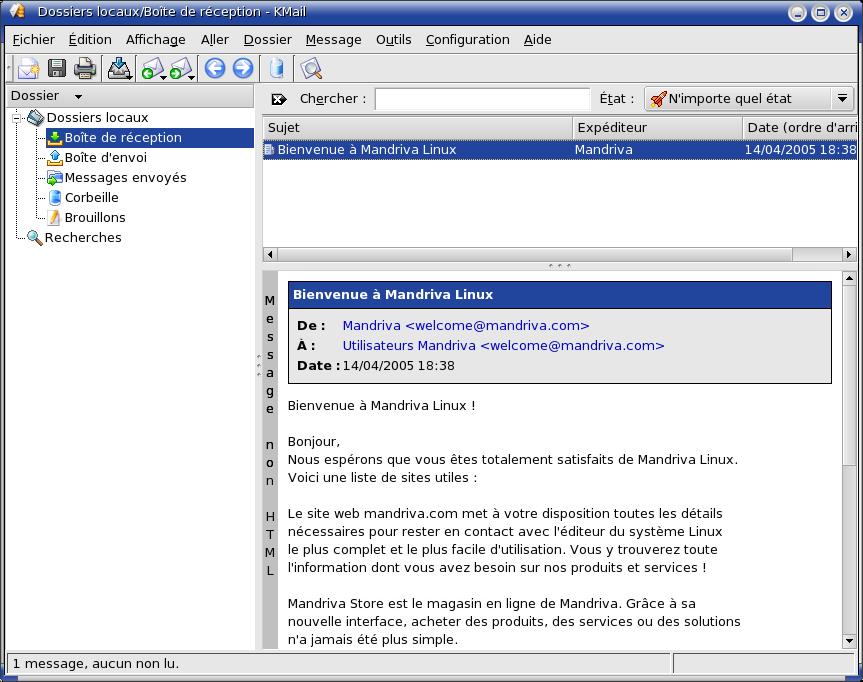The width and height of the screenshot is (863, 682).
Task: Click the new message toolbar icon
Action: (x=27, y=68)
